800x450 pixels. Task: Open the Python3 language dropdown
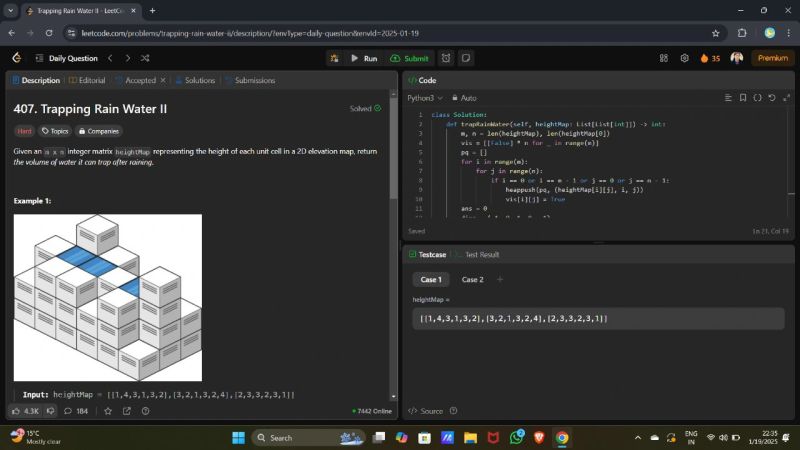(425, 98)
